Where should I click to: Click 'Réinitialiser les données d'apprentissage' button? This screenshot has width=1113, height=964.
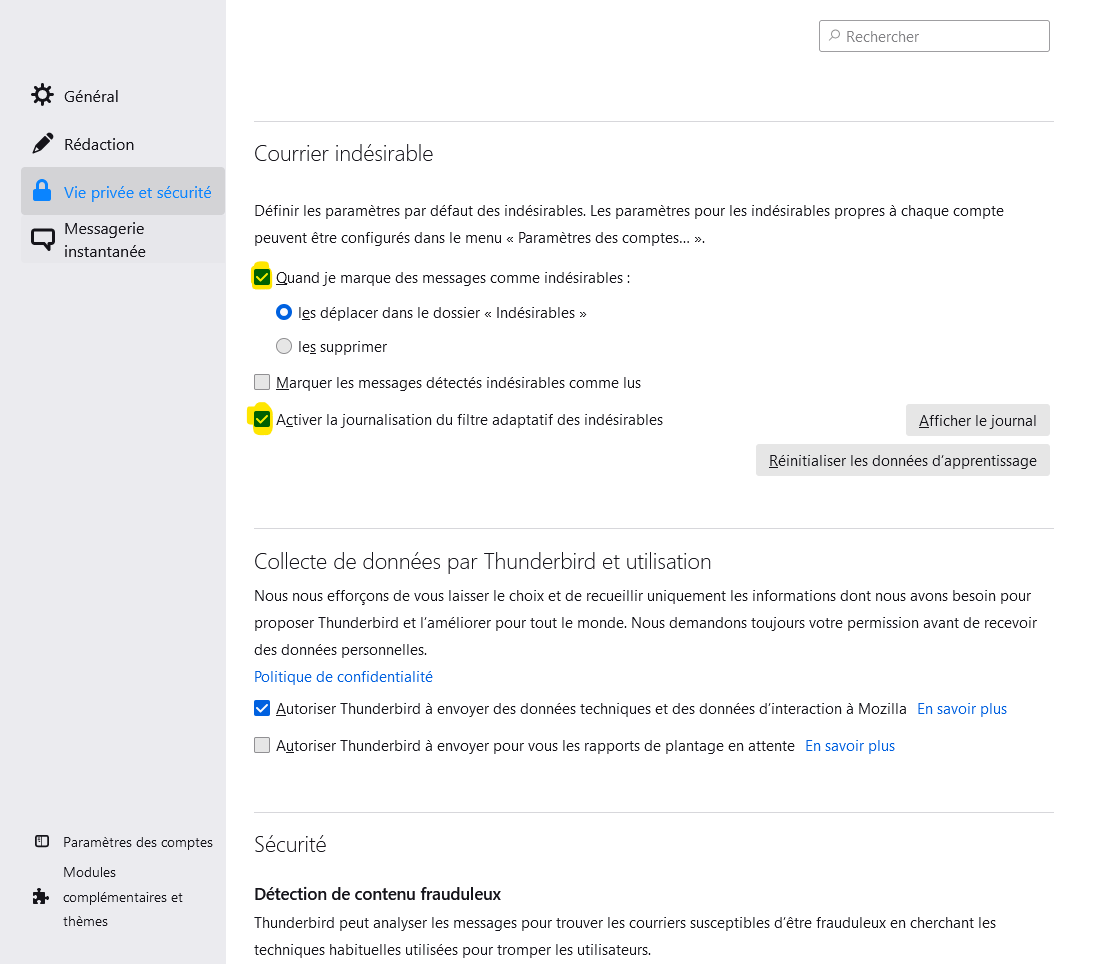click(902, 461)
